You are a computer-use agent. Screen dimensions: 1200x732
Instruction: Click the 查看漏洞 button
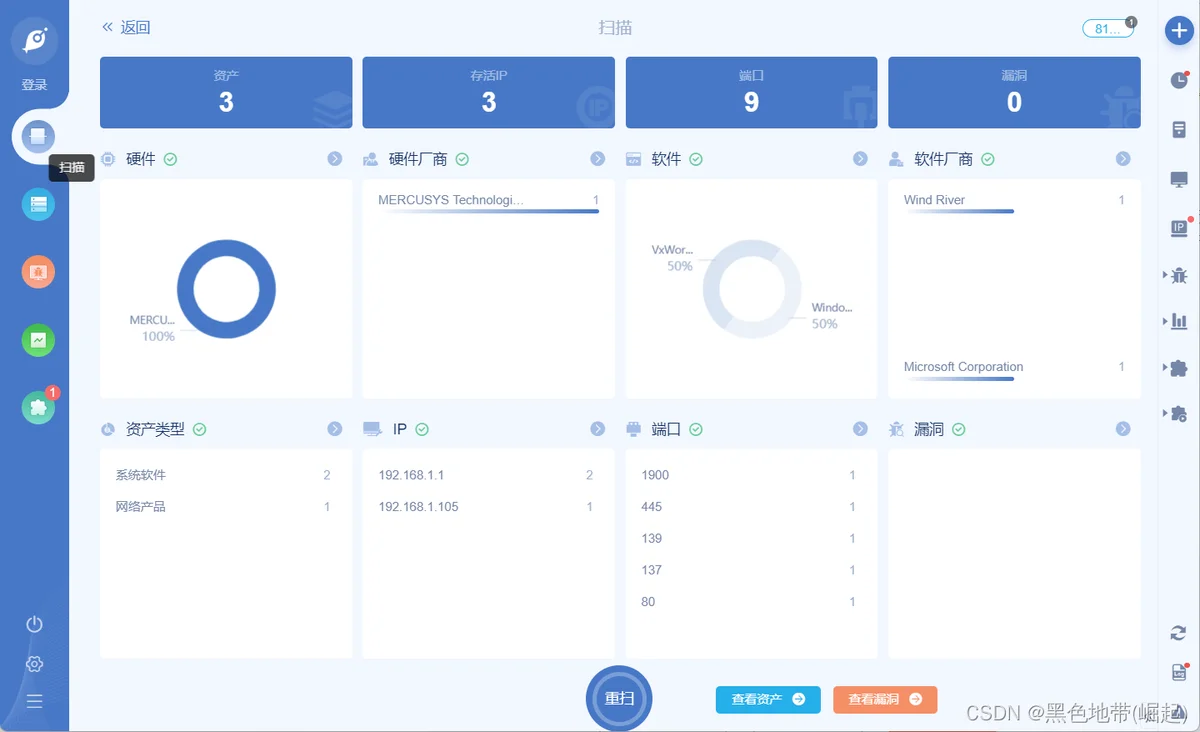[885, 700]
